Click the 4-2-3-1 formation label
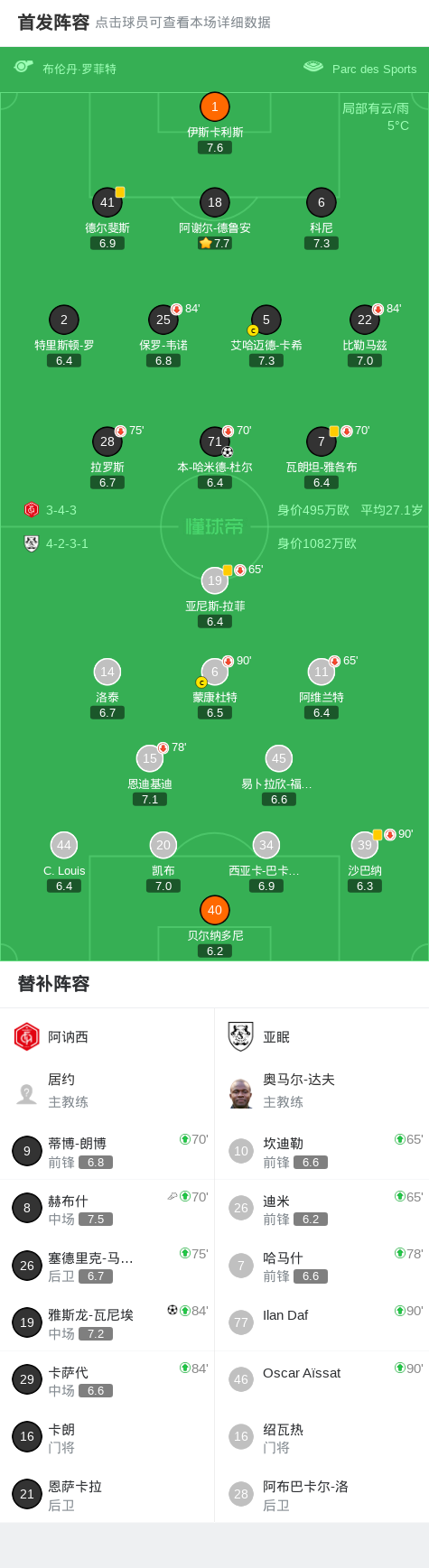 (67, 543)
